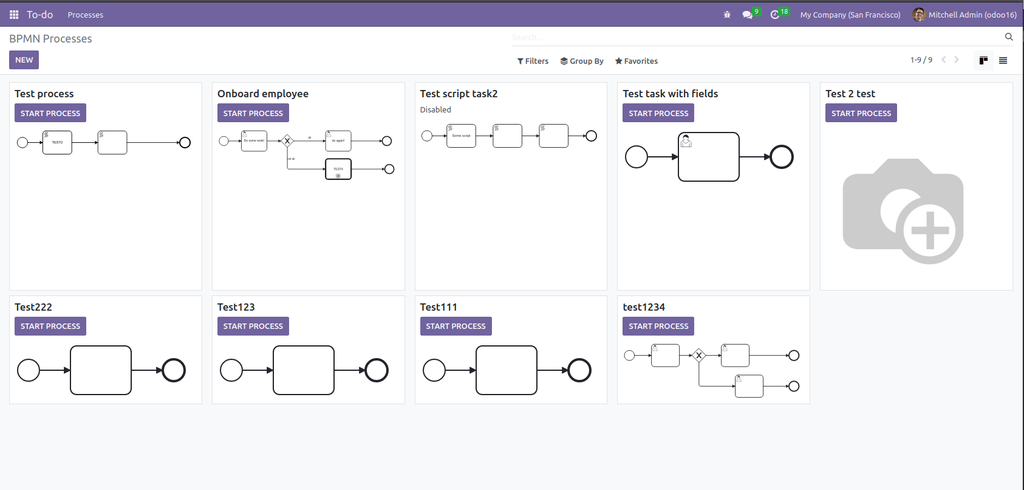
Task: Expand the Group By dropdown
Action: [582, 61]
